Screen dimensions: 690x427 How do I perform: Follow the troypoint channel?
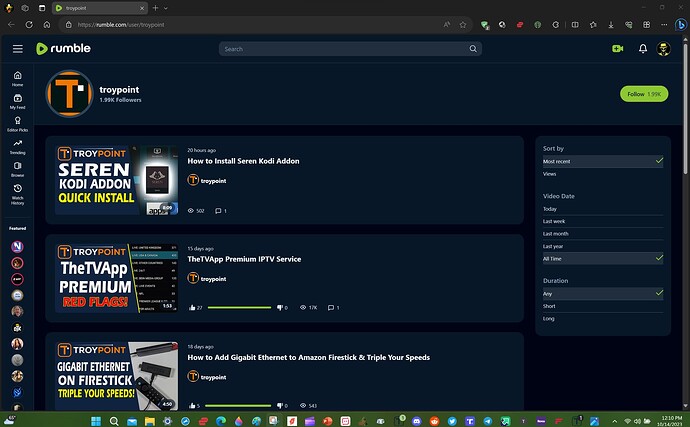pyautogui.click(x=644, y=94)
